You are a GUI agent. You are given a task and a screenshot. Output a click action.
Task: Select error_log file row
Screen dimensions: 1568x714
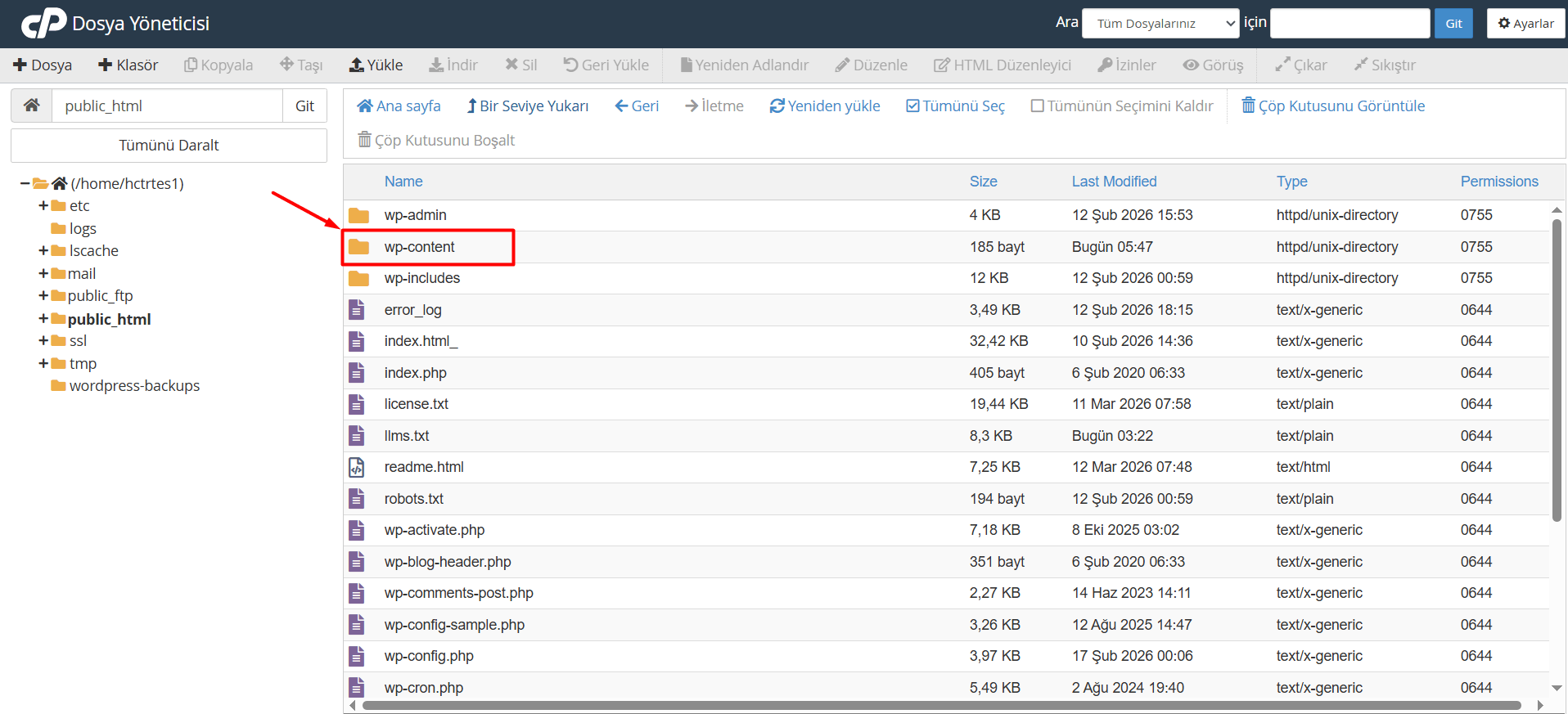[x=946, y=310]
